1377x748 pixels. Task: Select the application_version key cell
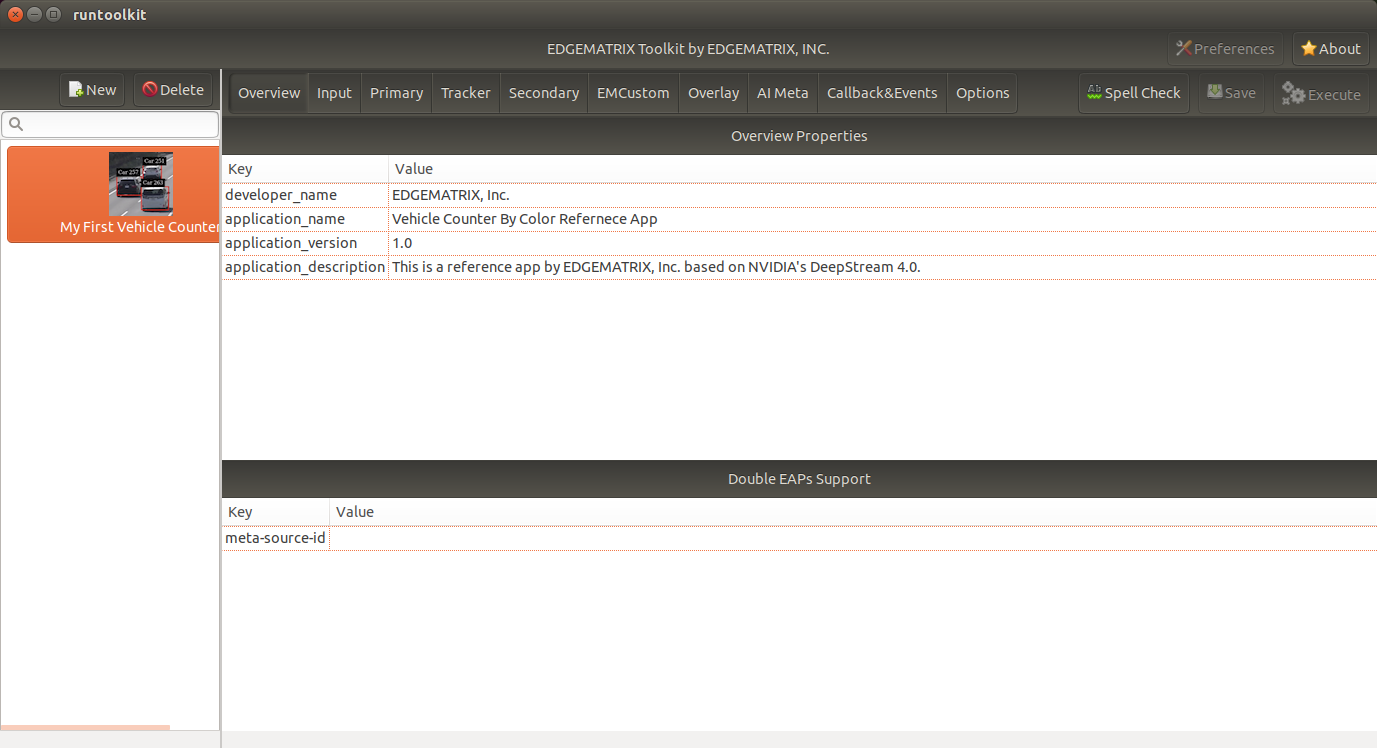point(305,243)
